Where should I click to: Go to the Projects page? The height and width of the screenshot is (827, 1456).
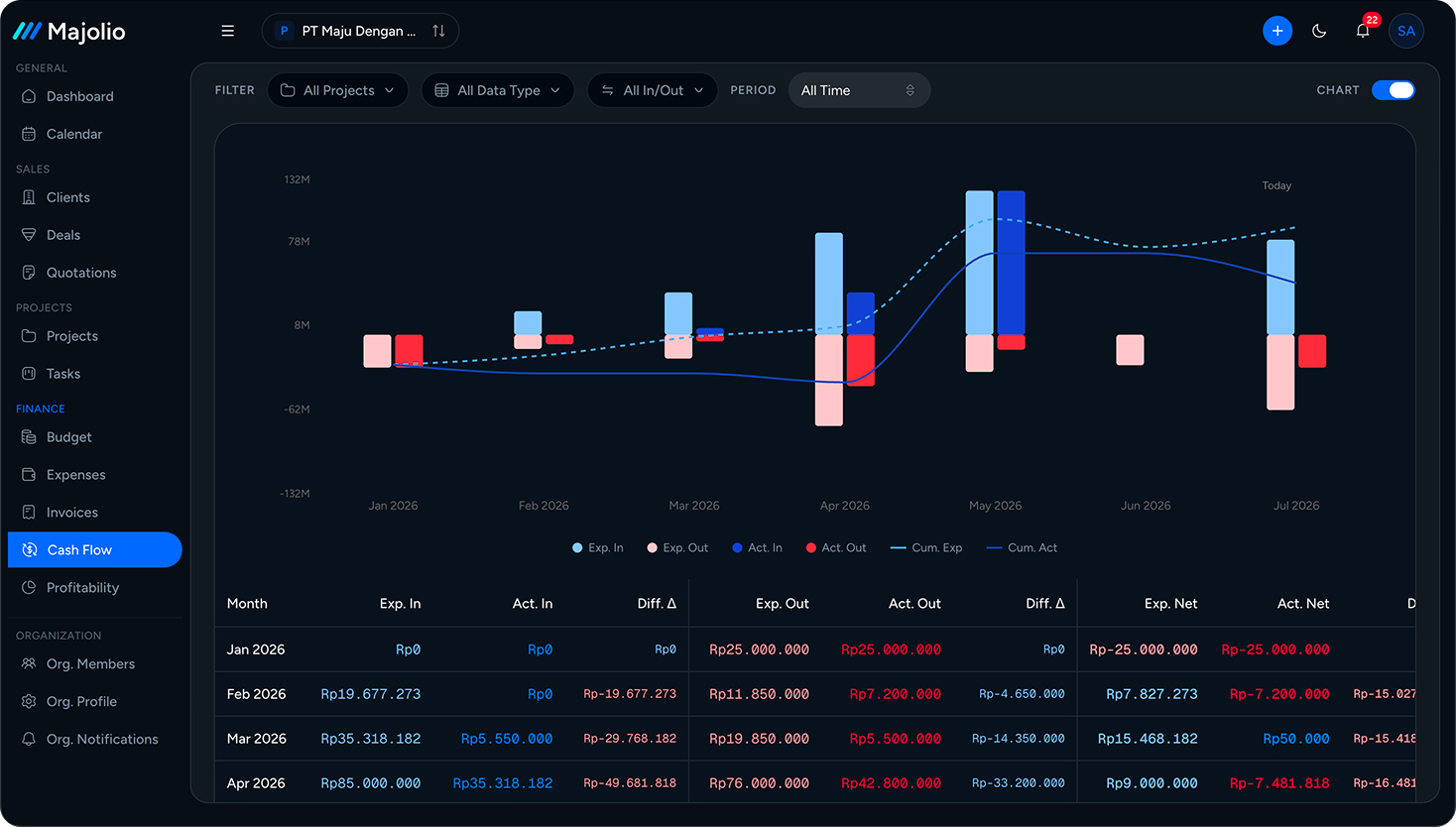pyautogui.click(x=95, y=336)
